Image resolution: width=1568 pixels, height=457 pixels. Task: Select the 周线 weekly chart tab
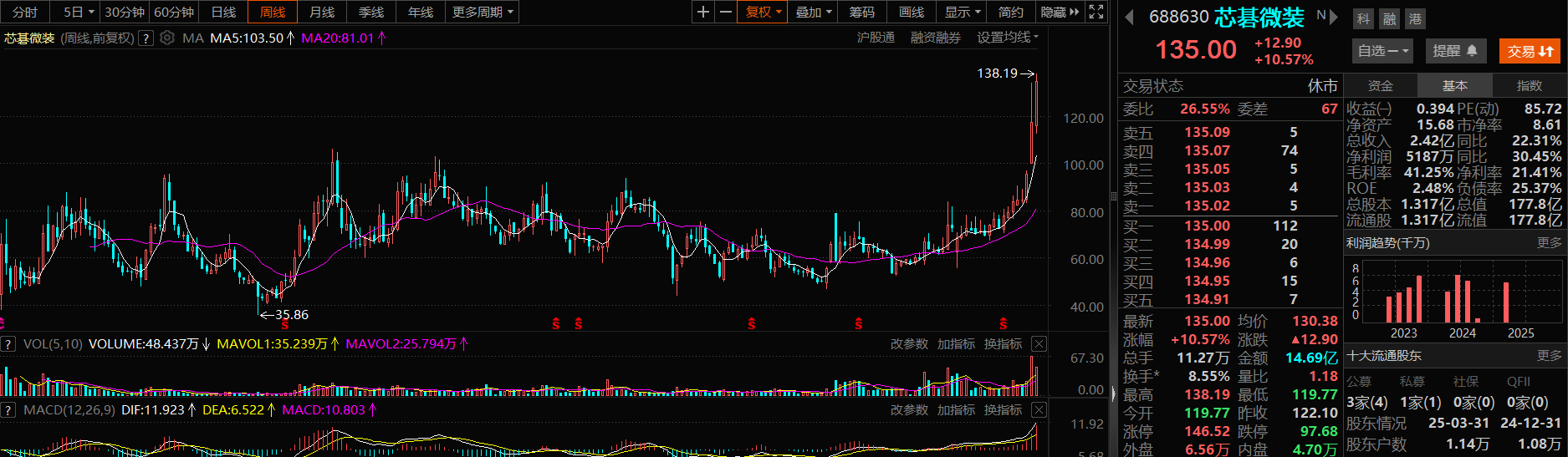(273, 12)
